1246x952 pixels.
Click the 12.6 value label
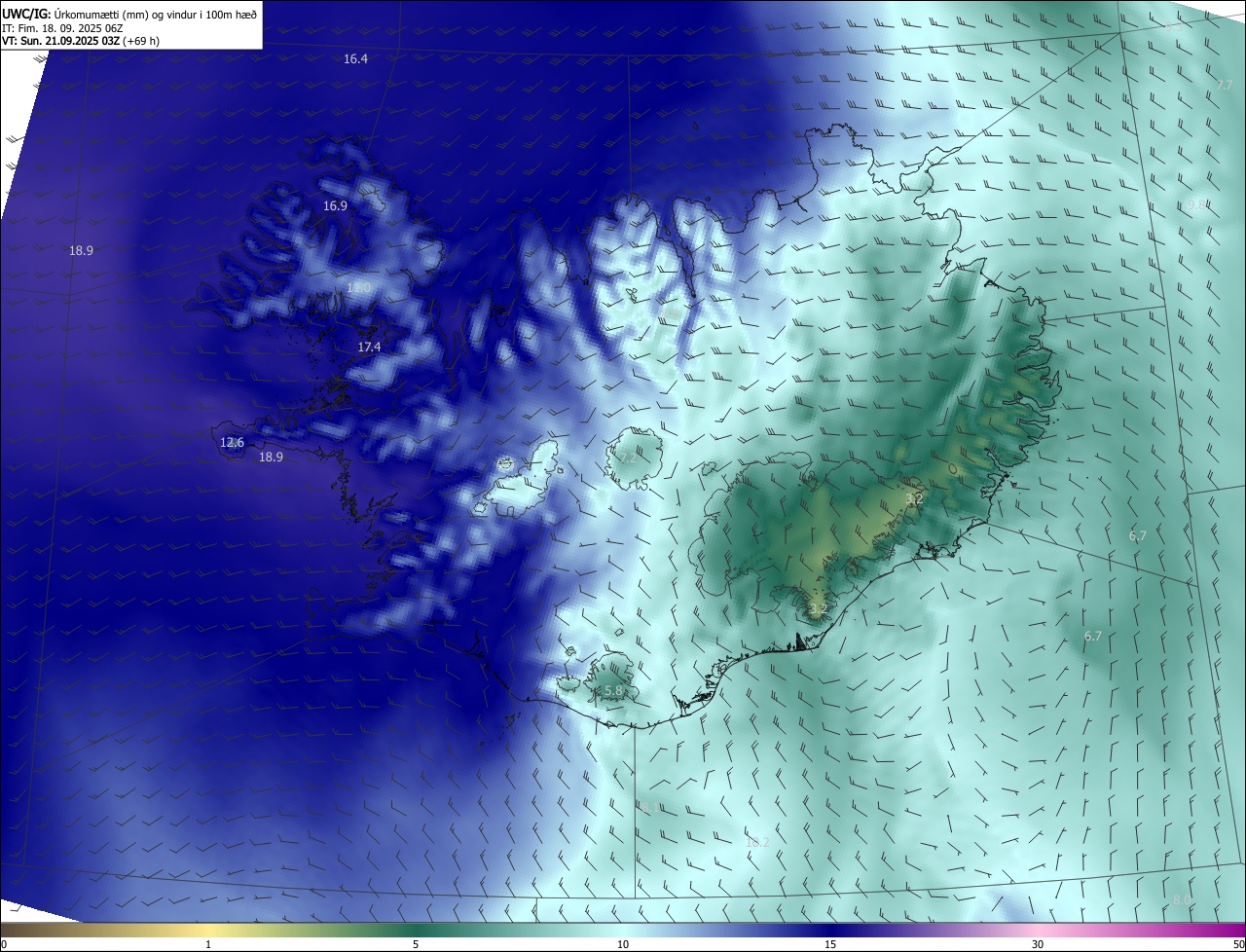232,443
